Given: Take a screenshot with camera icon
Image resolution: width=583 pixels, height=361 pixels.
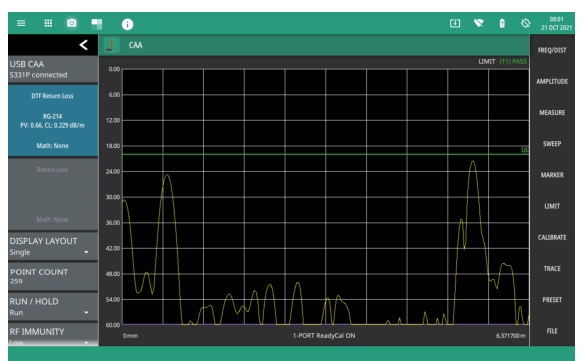Looking at the screenshot, I should click(71, 23).
